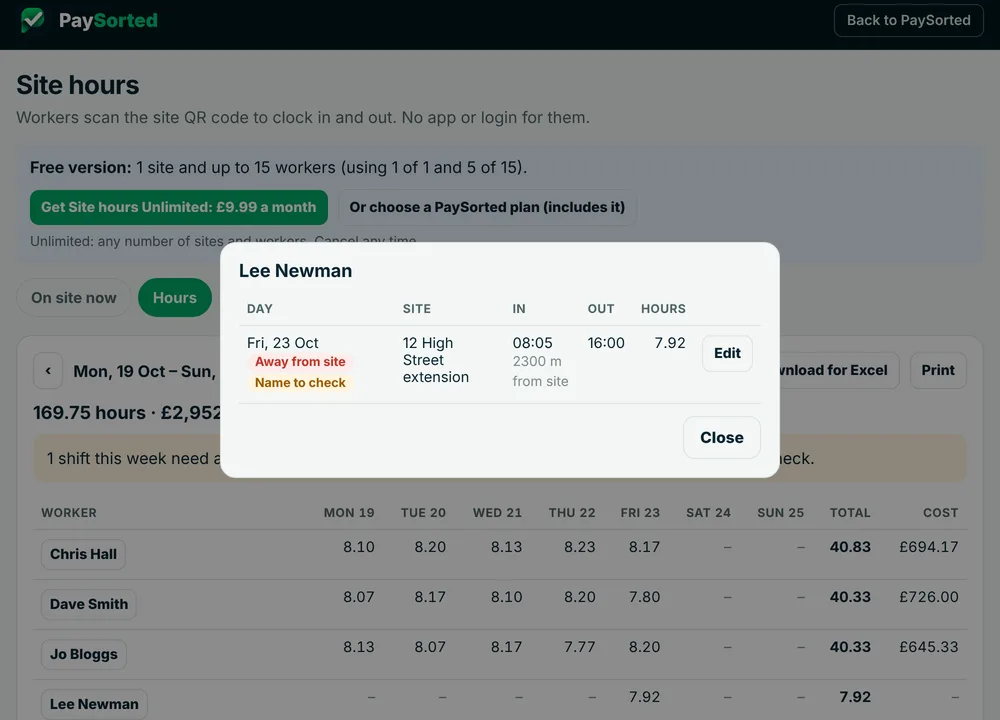Image resolution: width=1000 pixels, height=720 pixels.
Task: Click the PaySorted green checkmark logo
Action: 33,20
